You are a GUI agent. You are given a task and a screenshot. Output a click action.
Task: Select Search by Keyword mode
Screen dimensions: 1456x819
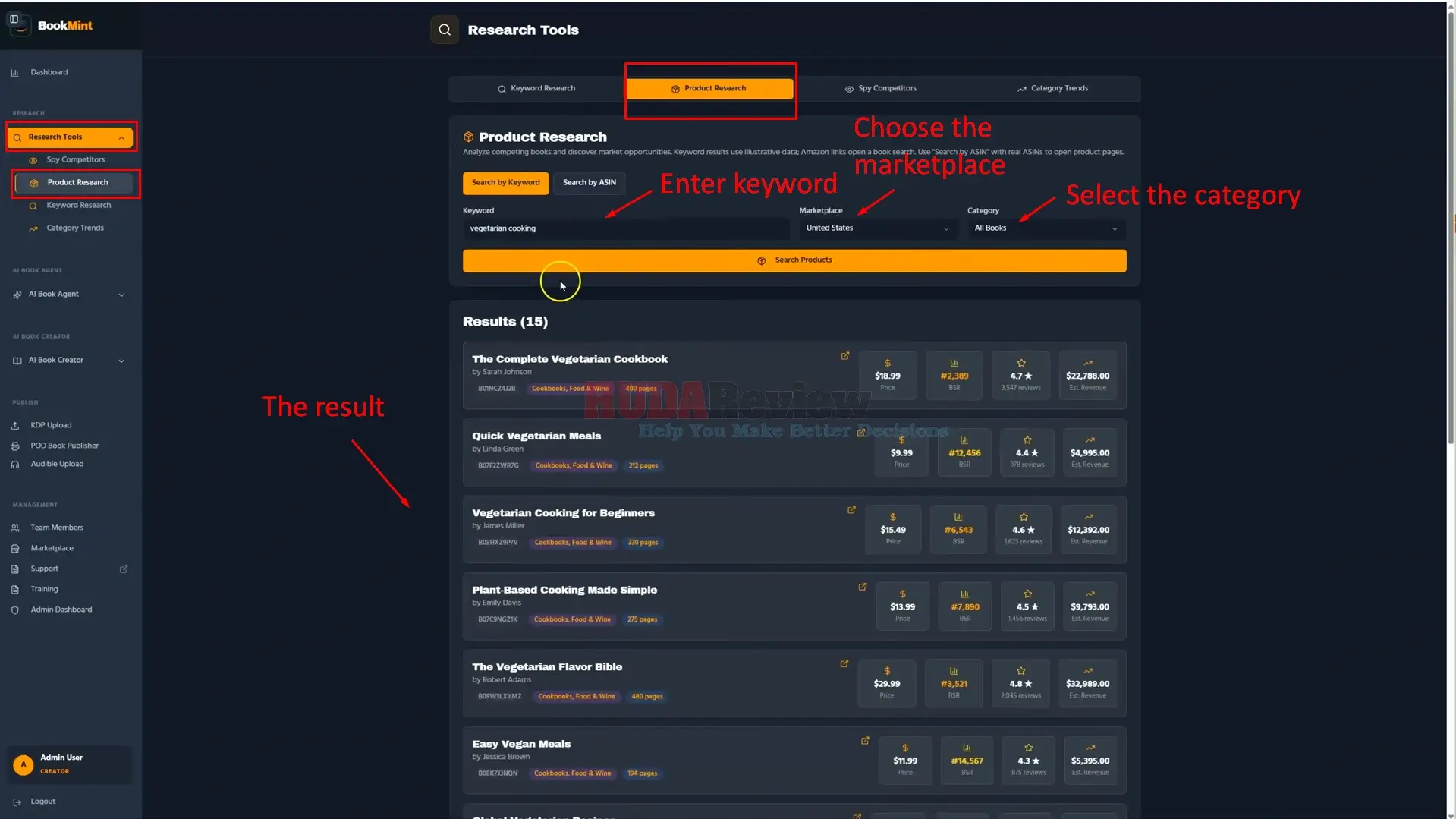click(x=505, y=182)
